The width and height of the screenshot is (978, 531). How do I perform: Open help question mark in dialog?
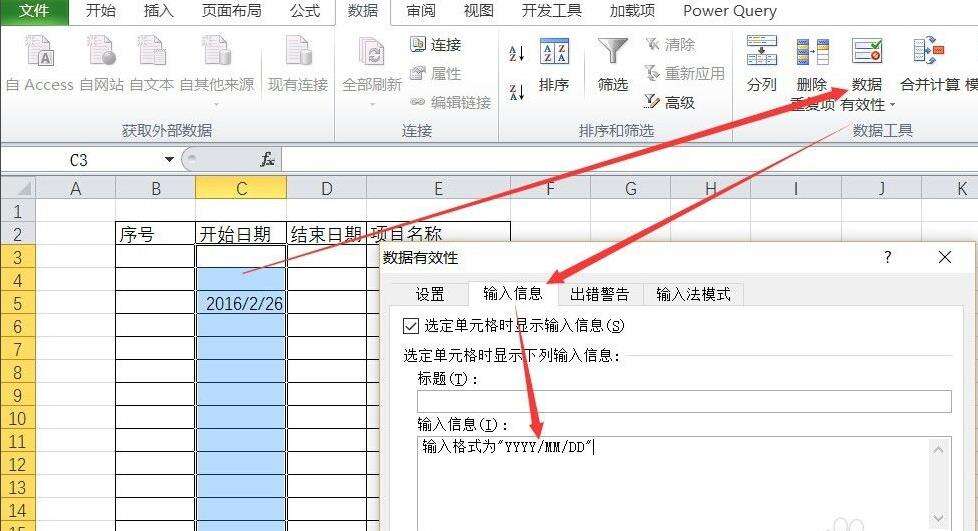coord(888,256)
